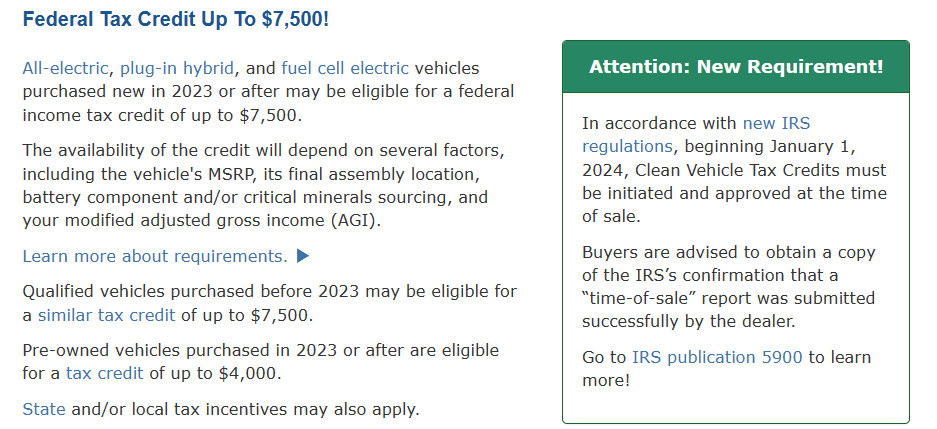Viewport: 937px width, 429px height.
Task: Click the text about time-of-sale report
Action: tap(728, 298)
